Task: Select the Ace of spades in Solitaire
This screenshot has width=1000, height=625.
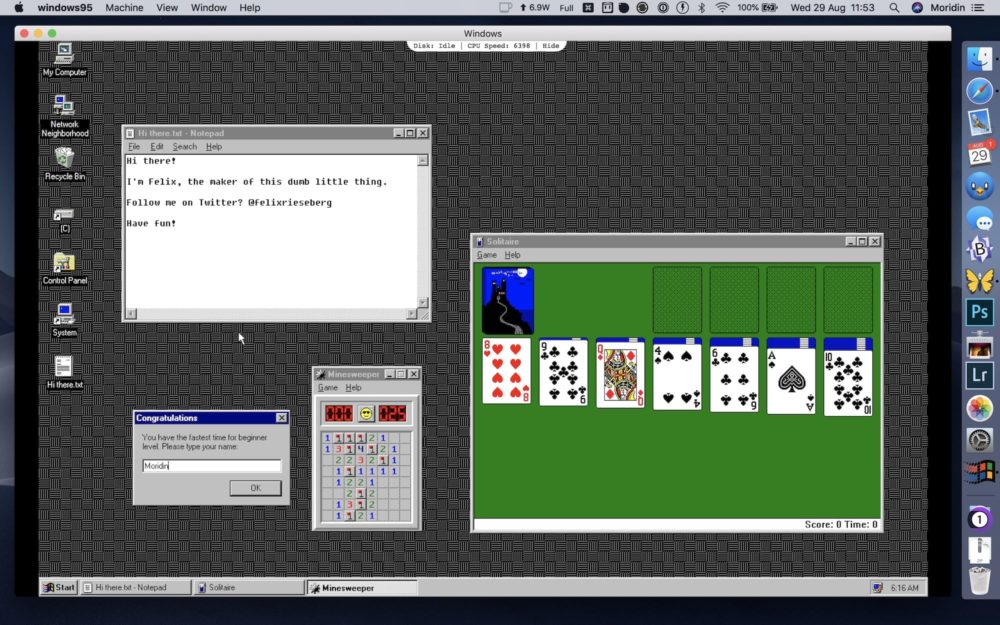Action: pos(791,381)
